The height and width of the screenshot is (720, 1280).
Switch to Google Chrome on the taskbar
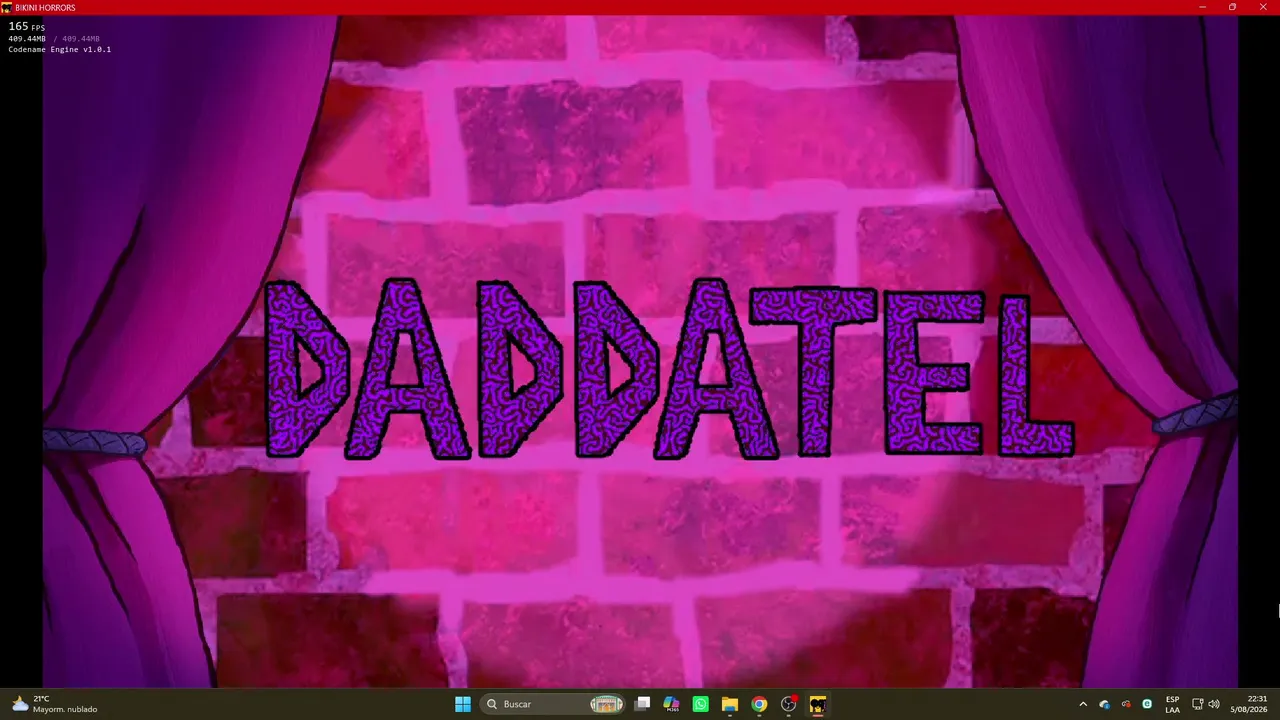pos(759,704)
